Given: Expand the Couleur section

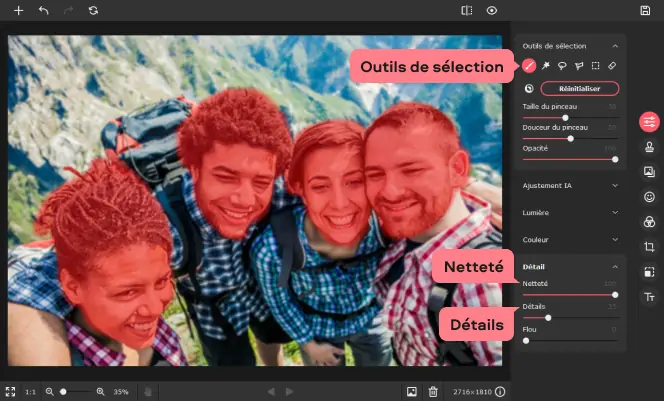Looking at the screenshot, I should pos(615,240).
